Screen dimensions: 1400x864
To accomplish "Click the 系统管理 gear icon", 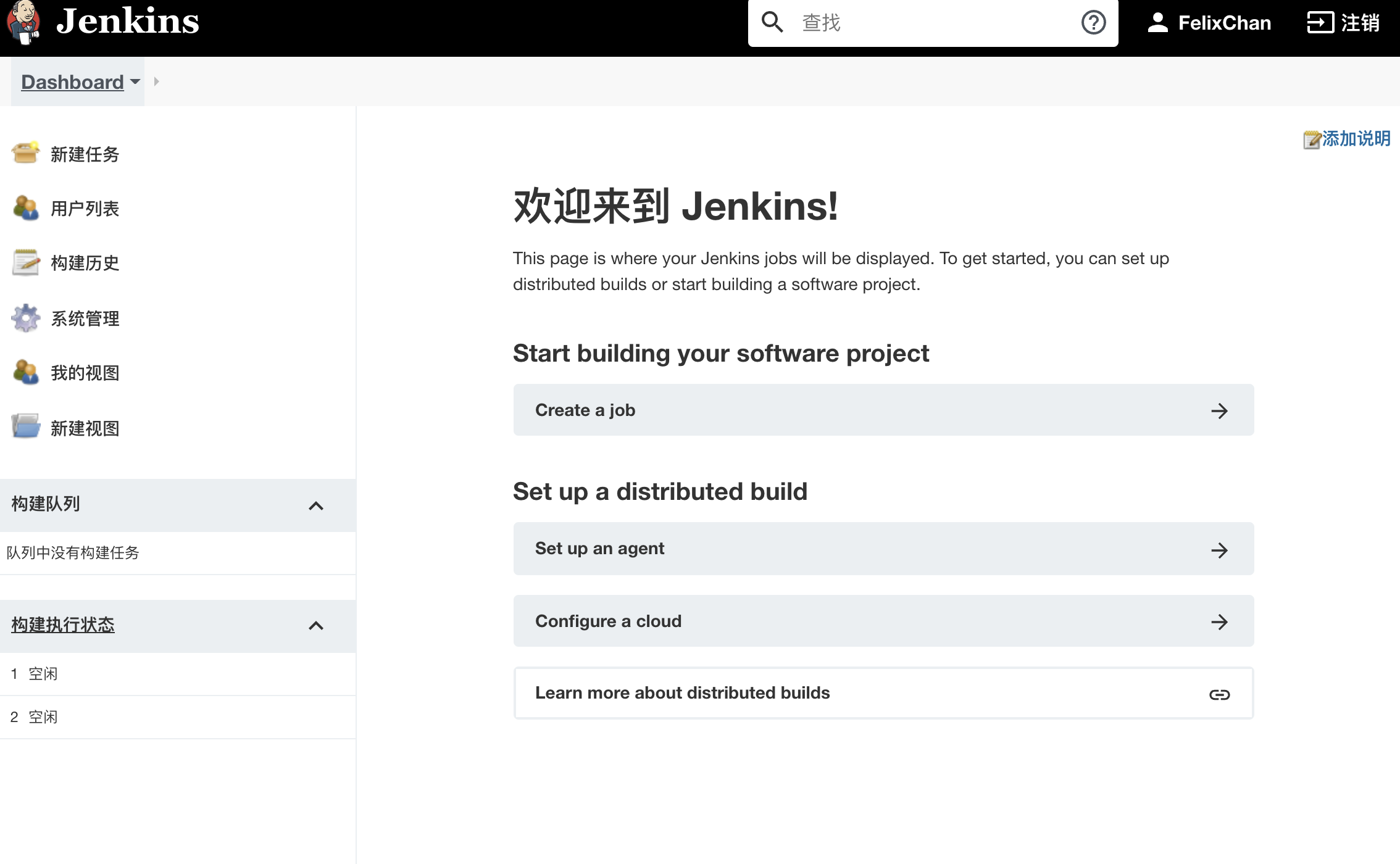I will coord(25,318).
